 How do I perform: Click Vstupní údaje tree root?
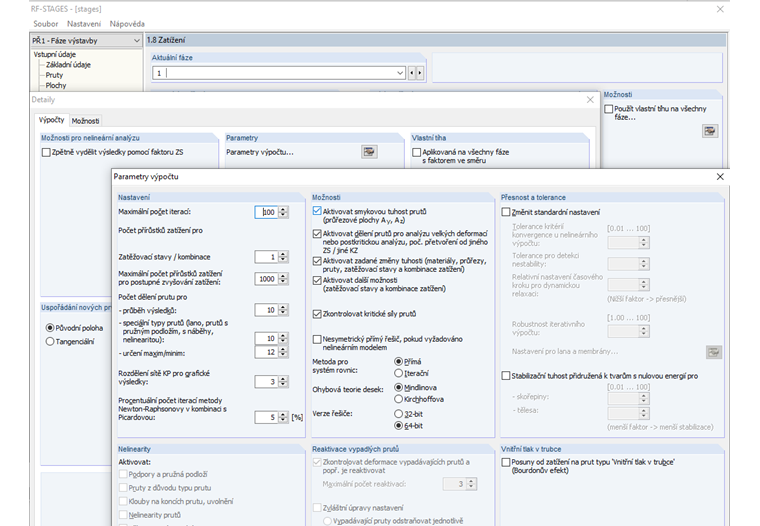coord(54,54)
